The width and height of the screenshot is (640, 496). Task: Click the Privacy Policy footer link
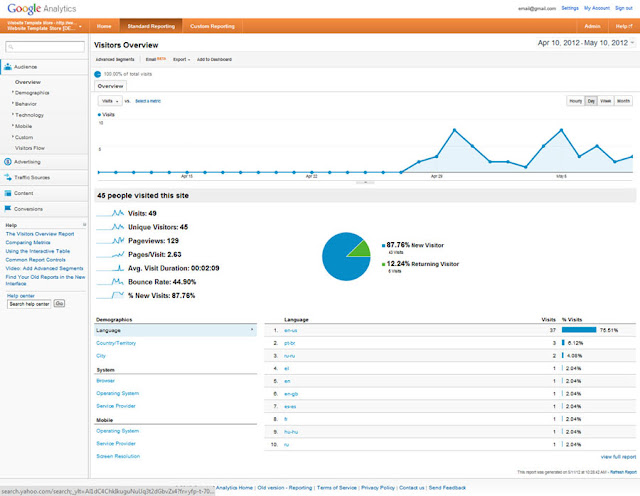tap(378, 488)
